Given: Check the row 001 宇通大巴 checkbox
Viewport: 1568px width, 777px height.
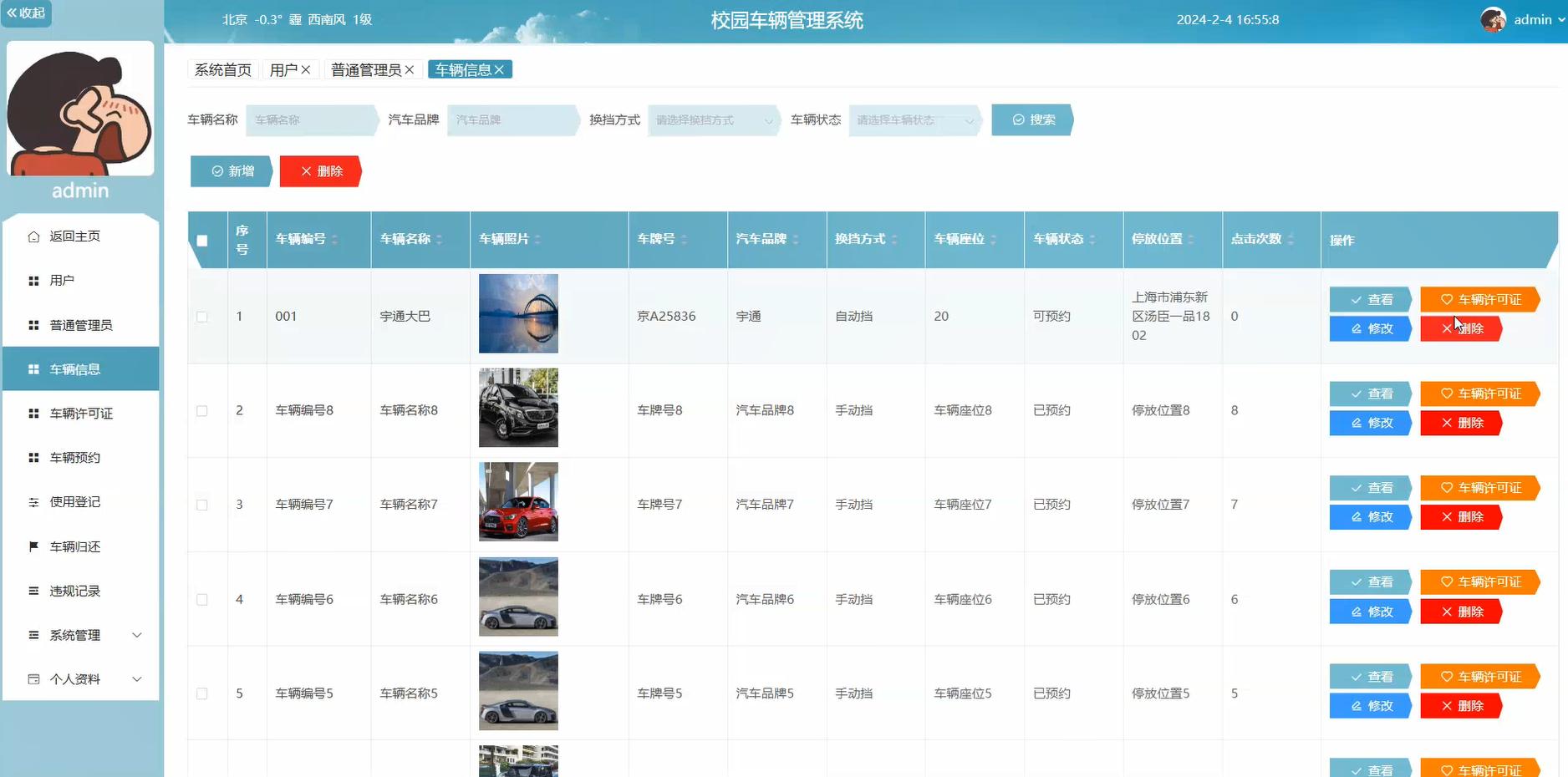Looking at the screenshot, I should click(x=202, y=317).
